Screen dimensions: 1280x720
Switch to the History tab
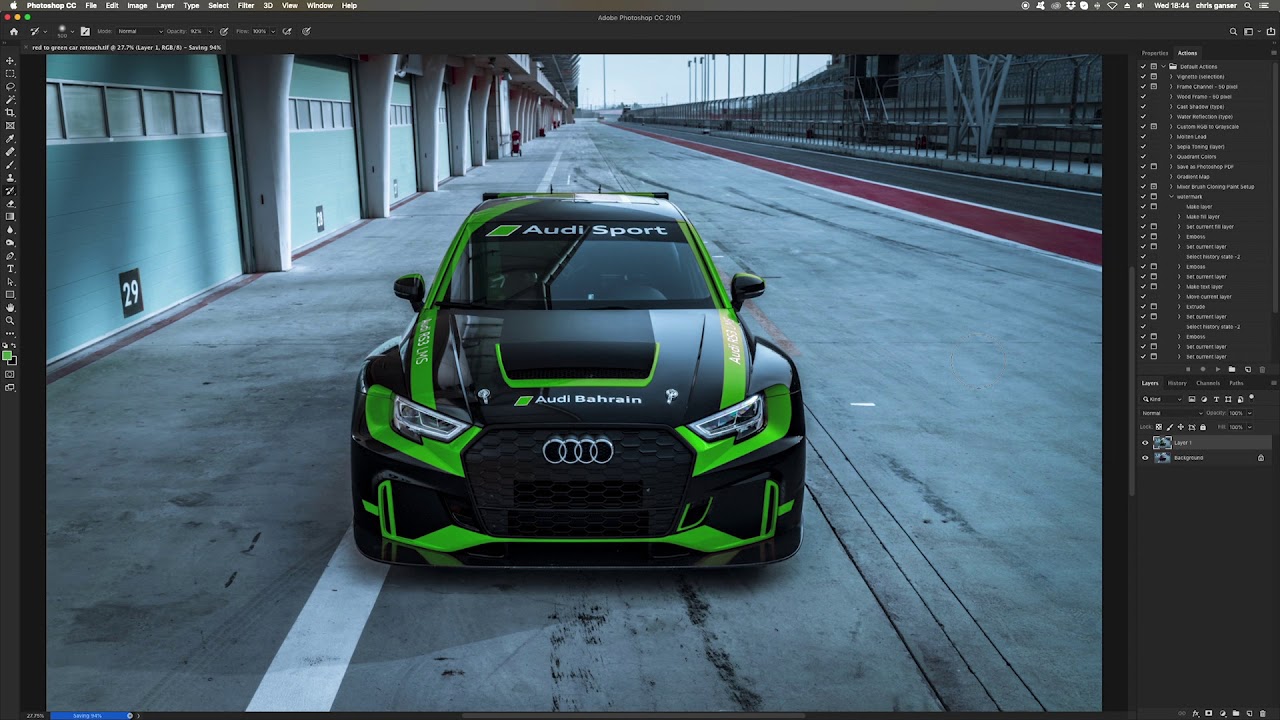tap(1177, 383)
